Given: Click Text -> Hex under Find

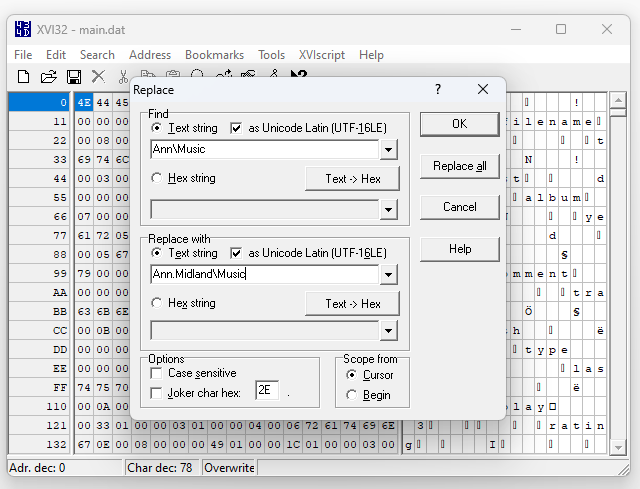Looking at the screenshot, I should [353, 179].
